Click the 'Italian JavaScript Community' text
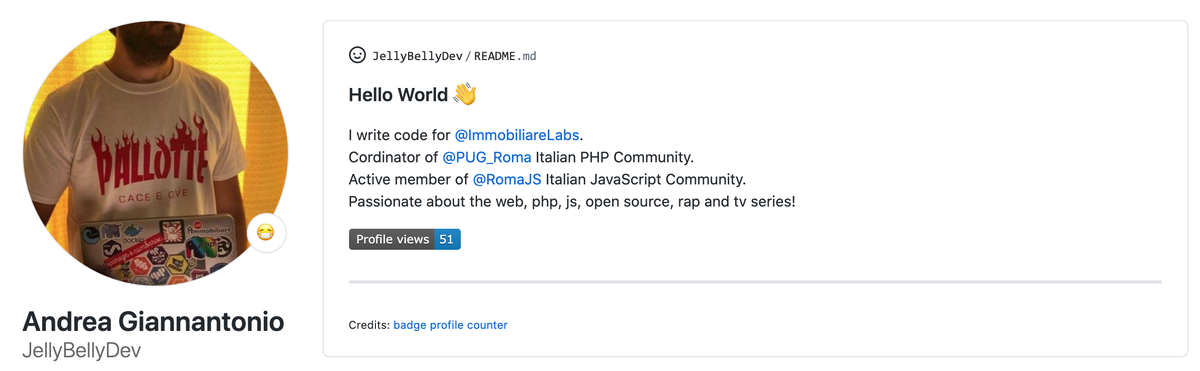This screenshot has width=1200, height=371. point(646,180)
